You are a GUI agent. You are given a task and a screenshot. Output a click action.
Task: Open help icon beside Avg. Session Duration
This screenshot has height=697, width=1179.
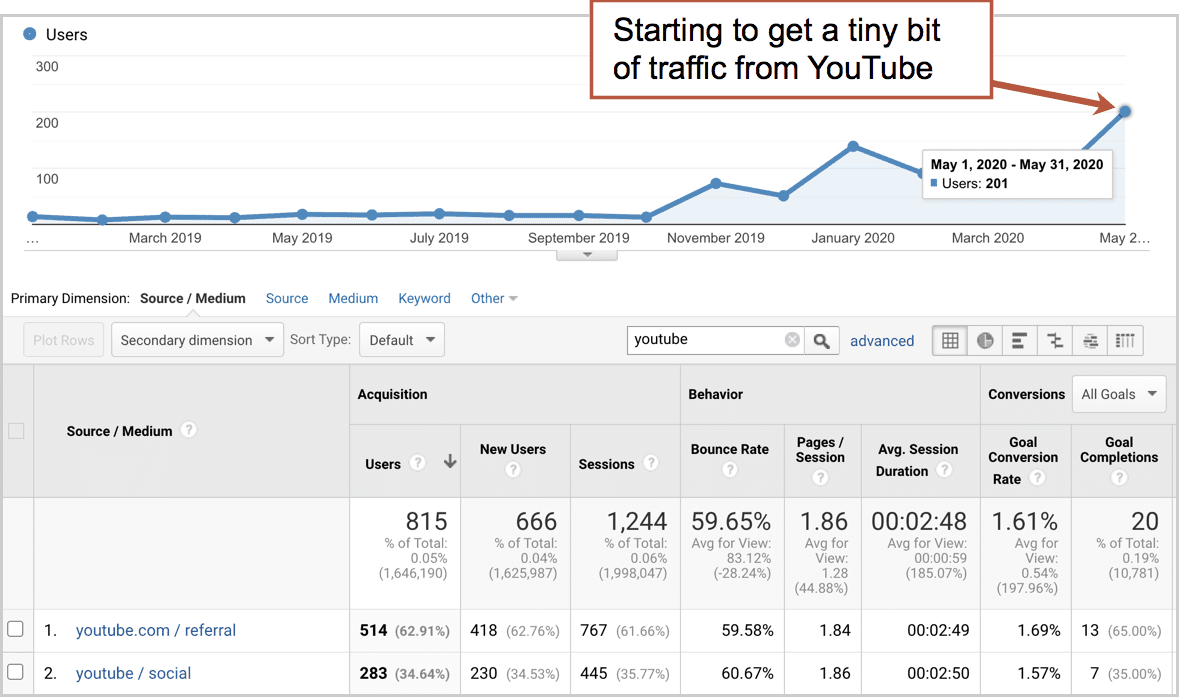click(x=944, y=470)
